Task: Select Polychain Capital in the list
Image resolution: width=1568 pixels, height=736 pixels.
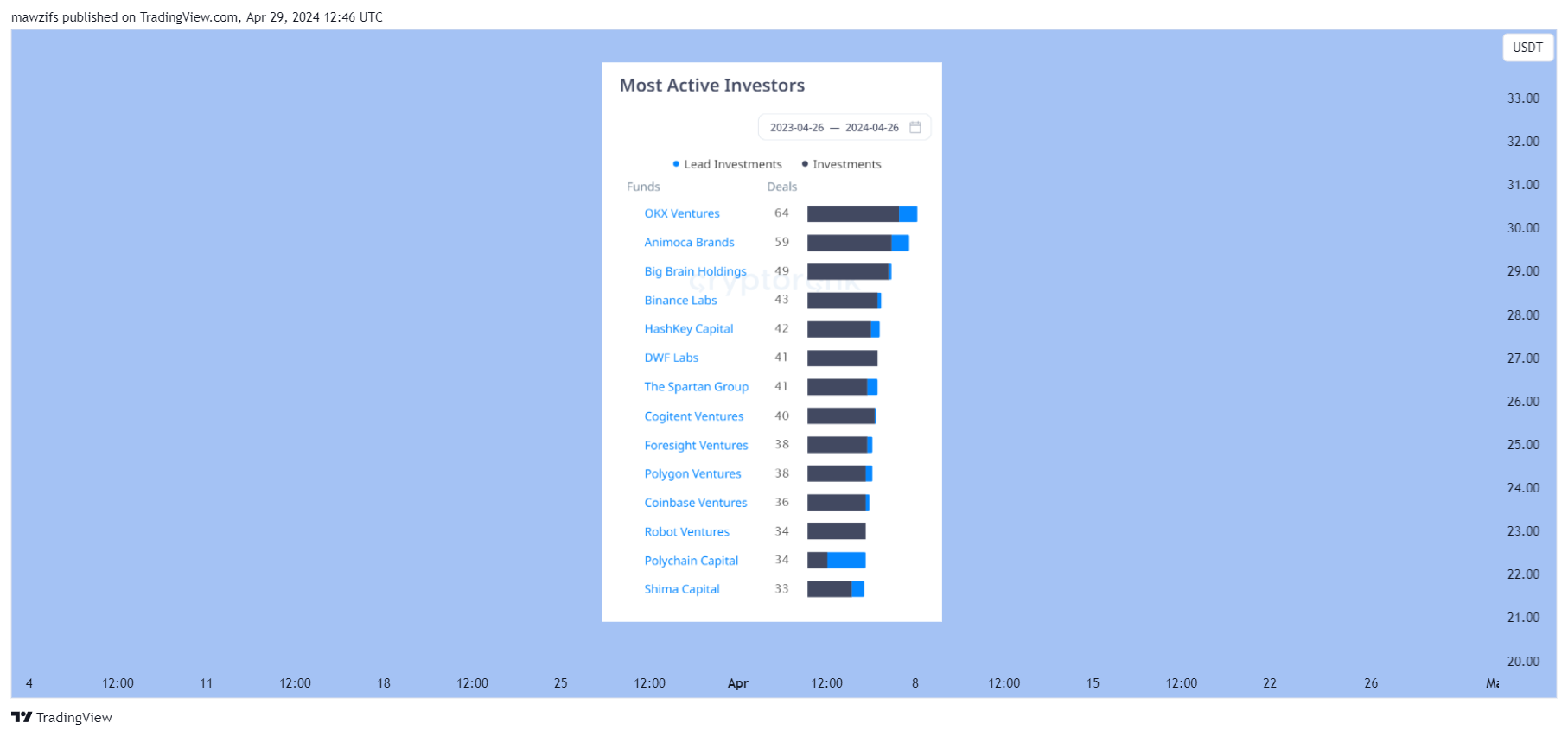Action: [691, 561]
